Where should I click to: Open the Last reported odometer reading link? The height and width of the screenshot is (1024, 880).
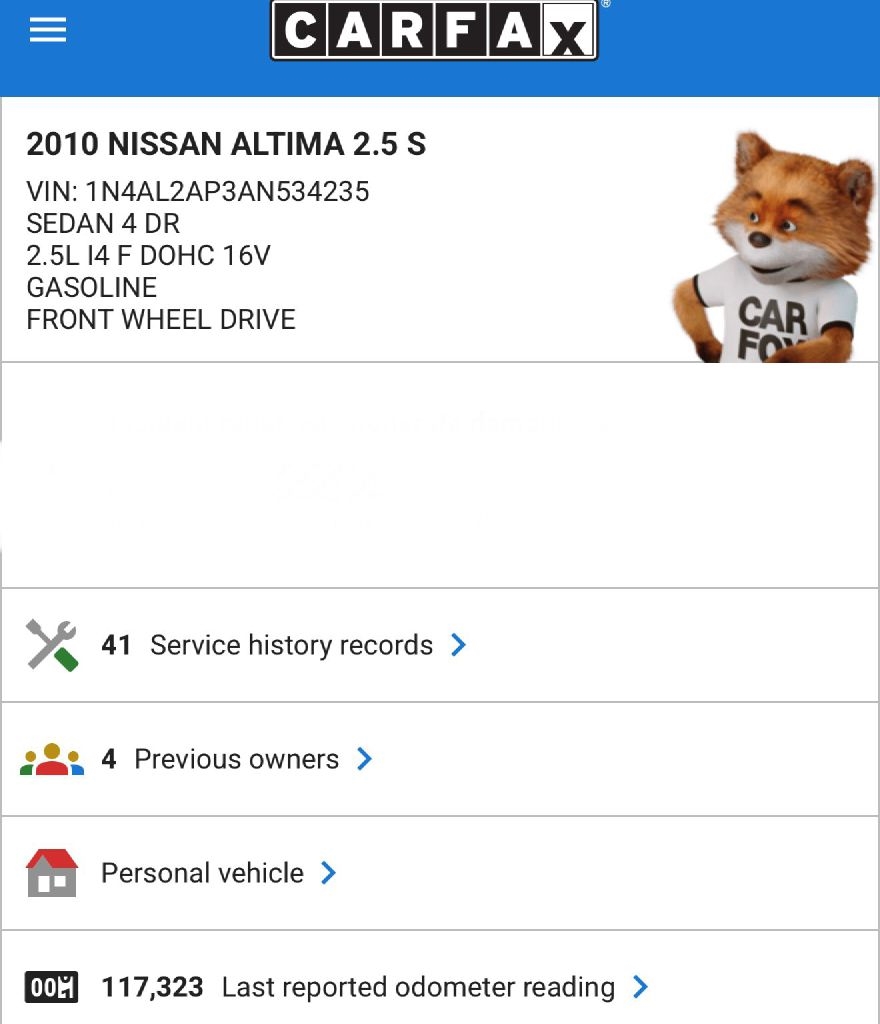tap(418, 988)
